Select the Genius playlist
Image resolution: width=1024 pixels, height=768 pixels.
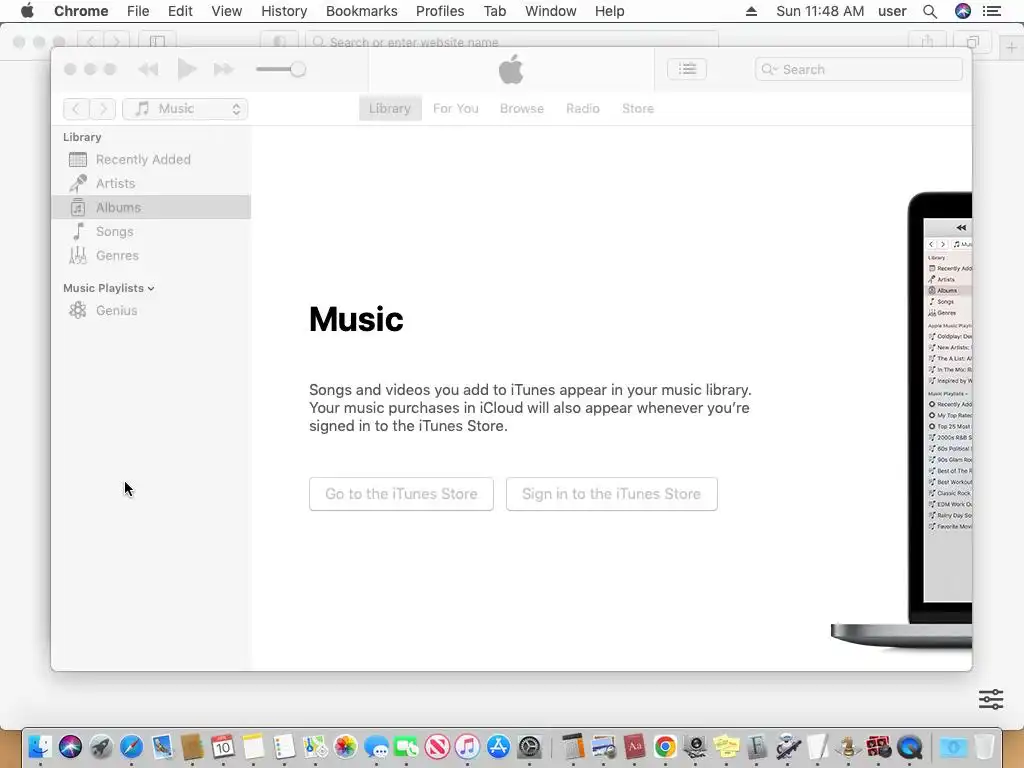[151, 310]
